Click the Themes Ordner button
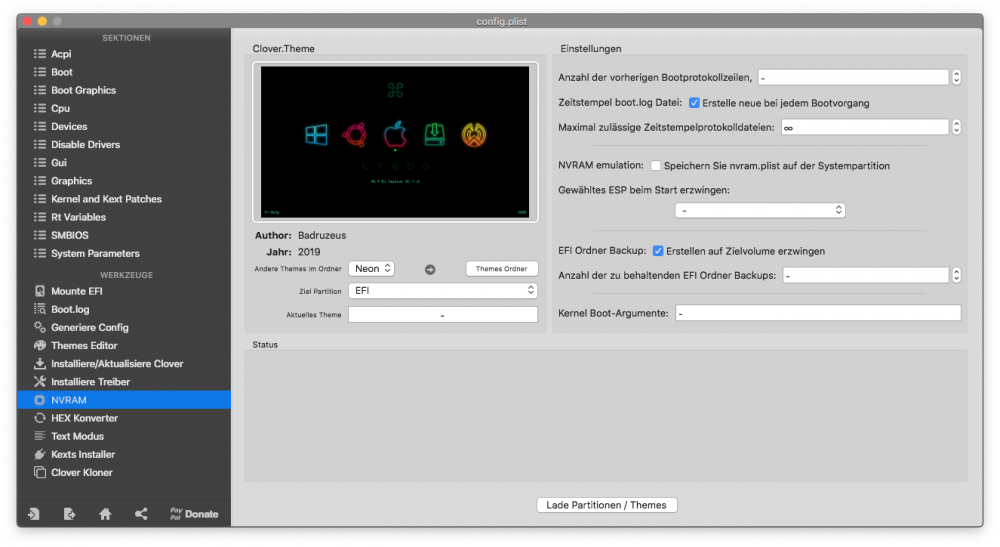 (x=501, y=269)
